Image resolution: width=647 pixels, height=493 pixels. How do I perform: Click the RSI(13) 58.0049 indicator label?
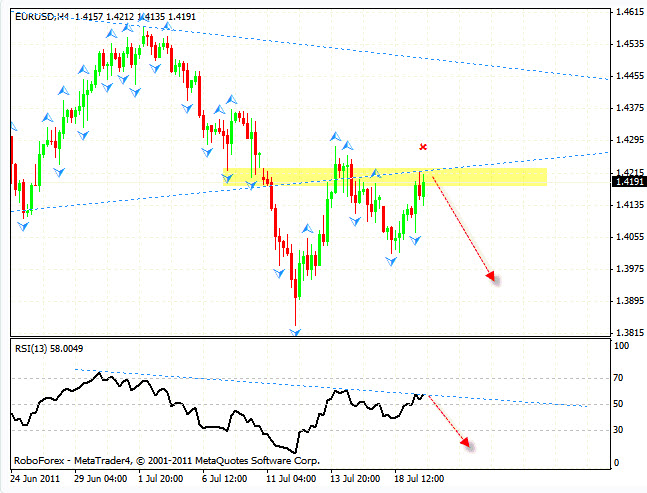click(49, 349)
